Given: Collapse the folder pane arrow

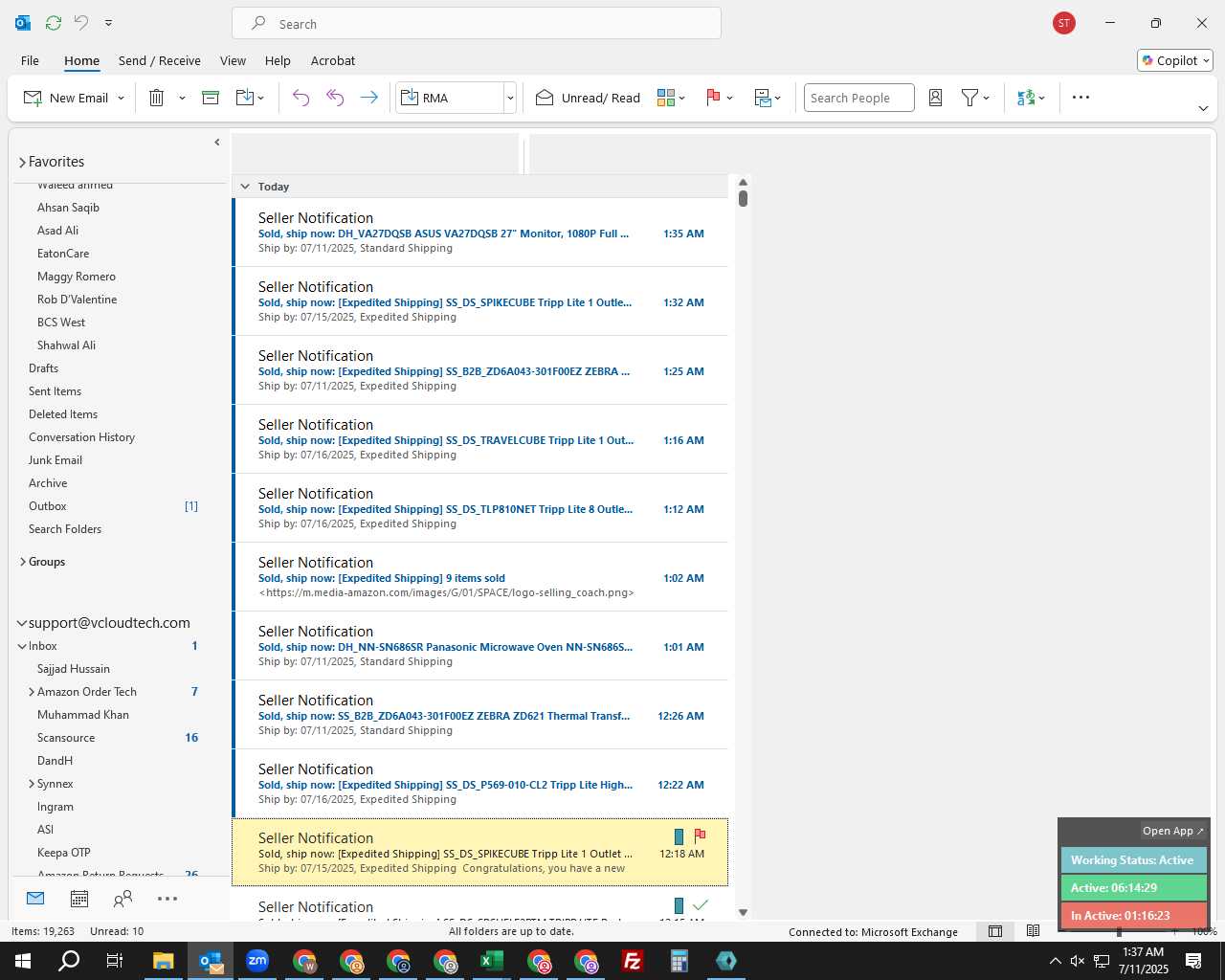Looking at the screenshot, I should (217, 143).
